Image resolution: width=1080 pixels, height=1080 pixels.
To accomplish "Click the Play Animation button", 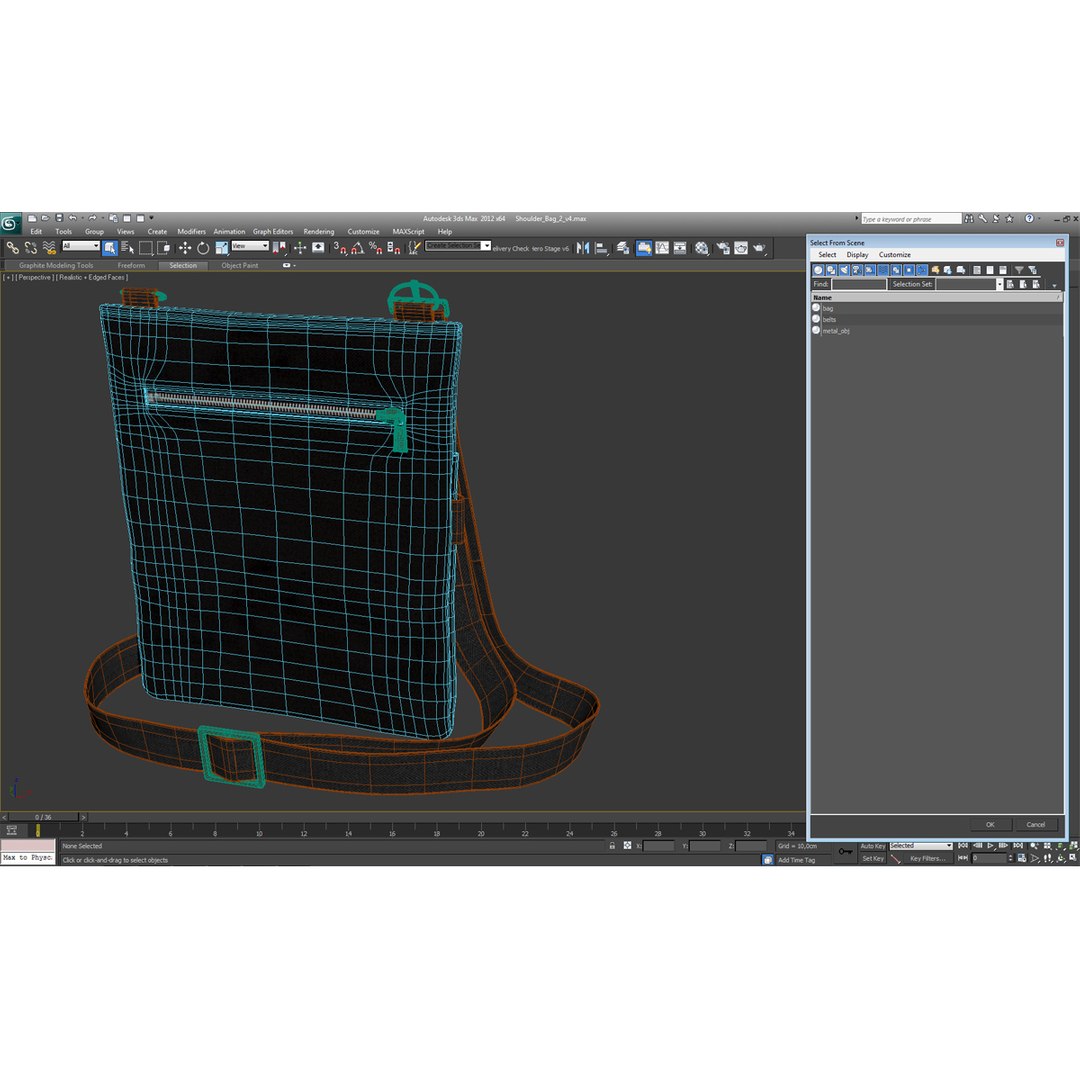I will pyautogui.click(x=990, y=846).
